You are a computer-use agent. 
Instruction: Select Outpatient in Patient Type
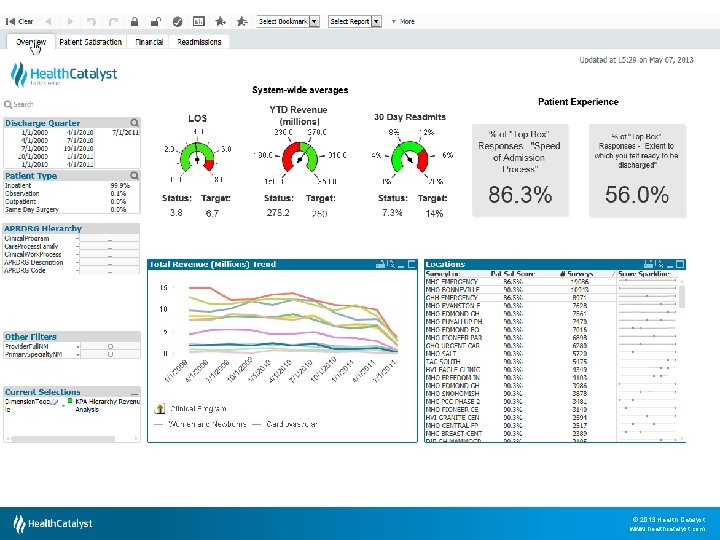71,201
